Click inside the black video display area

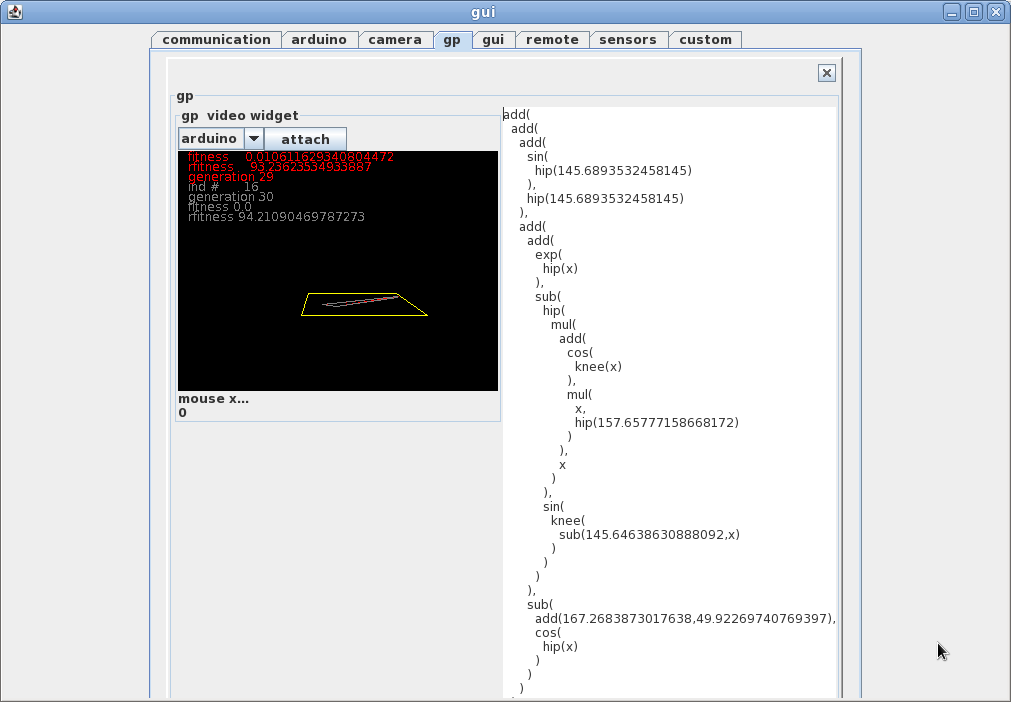click(338, 271)
